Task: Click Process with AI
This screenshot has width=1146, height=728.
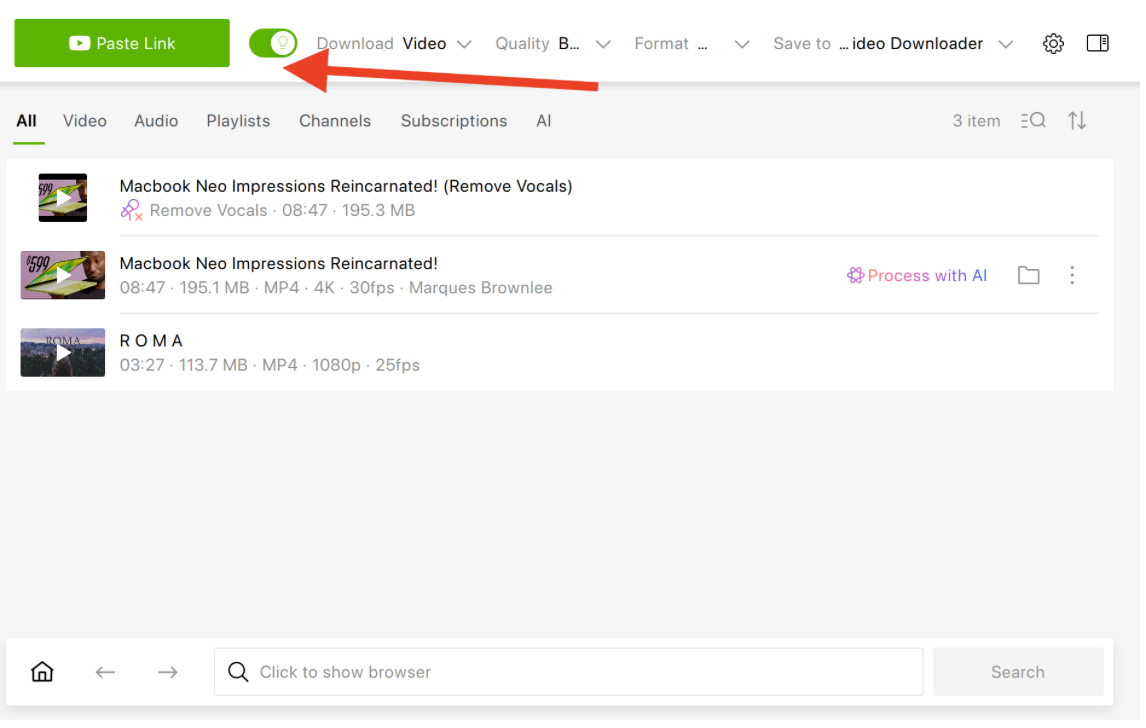Action: tap(917, 276)
